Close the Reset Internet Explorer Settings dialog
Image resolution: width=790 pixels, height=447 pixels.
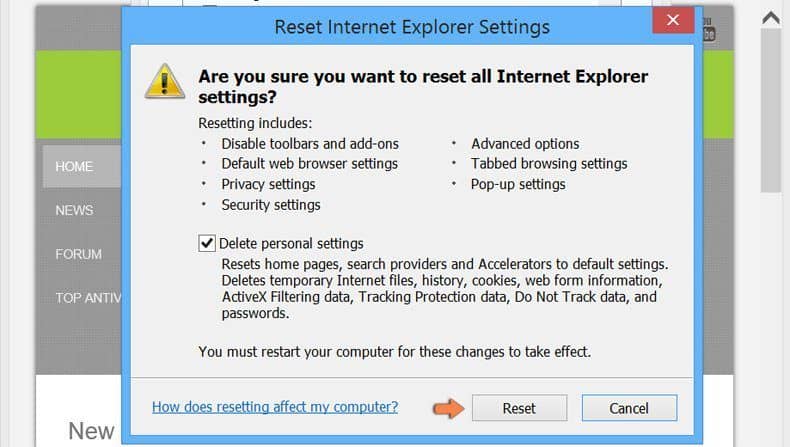point(673,20)
